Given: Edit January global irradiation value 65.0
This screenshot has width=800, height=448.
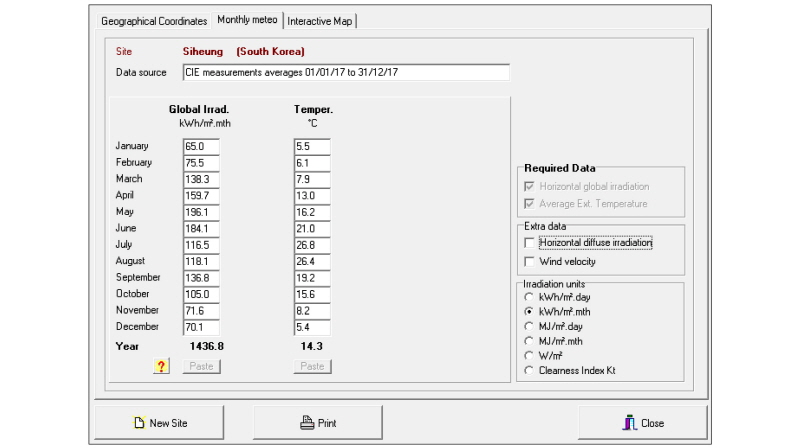Looking at the screenshot, I should coord(201,146).
